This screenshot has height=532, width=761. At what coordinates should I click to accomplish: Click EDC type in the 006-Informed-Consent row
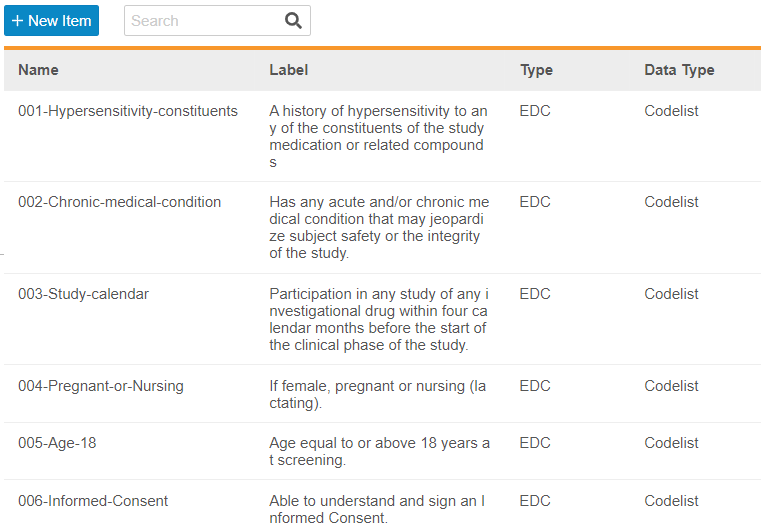point(535,501)
